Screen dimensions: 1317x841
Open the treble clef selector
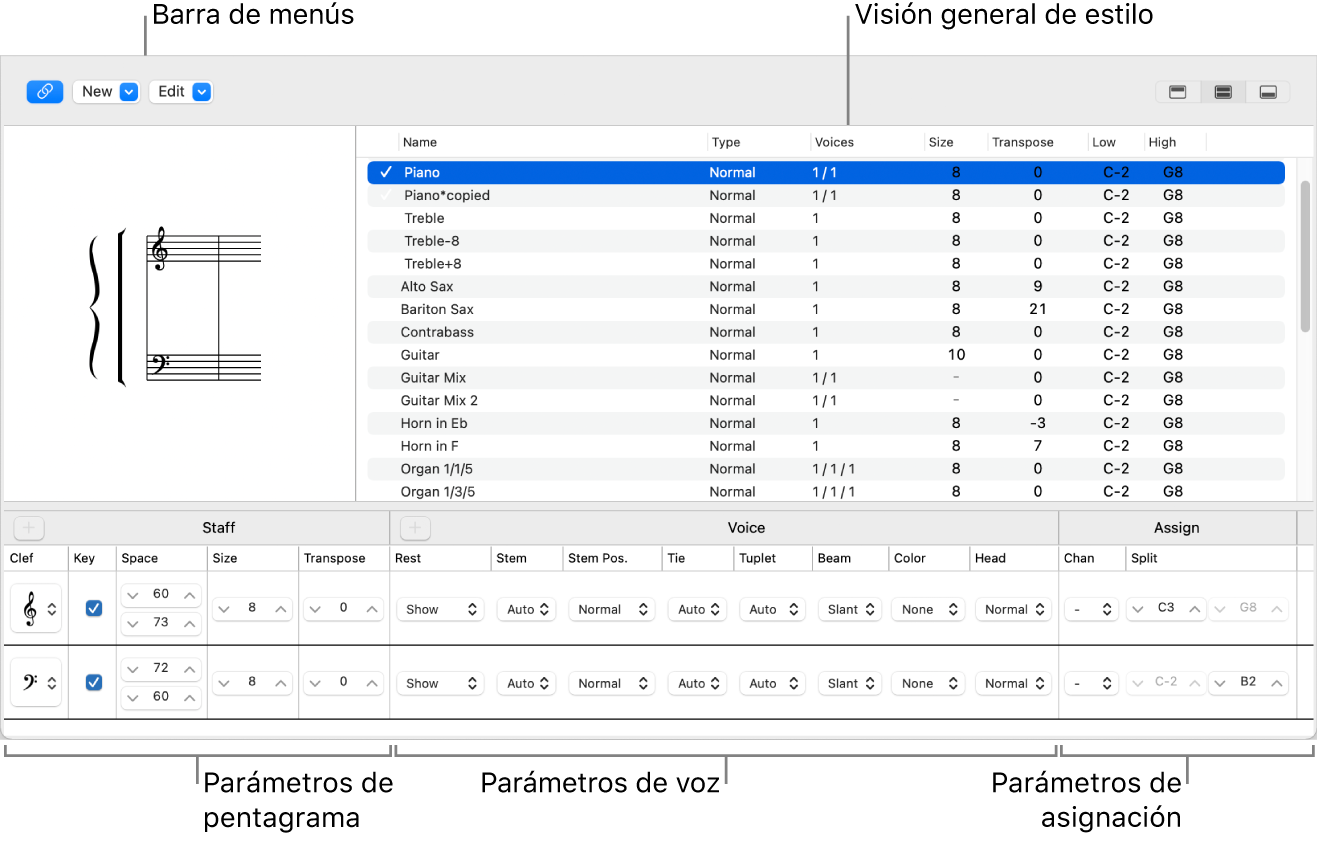[36, 609]
